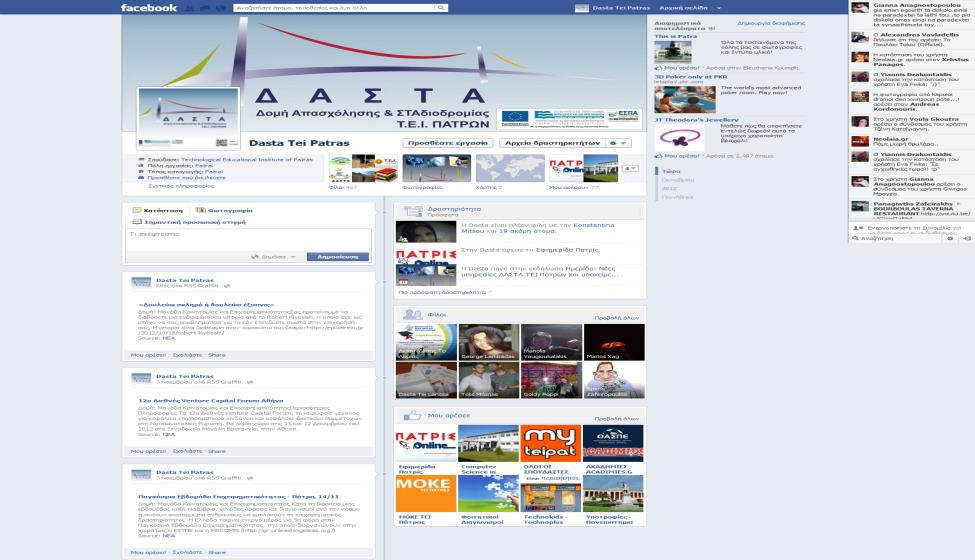Open the friends thumbnail tile under cover
This screenshot has height=560, width=975.
[364, 168]
